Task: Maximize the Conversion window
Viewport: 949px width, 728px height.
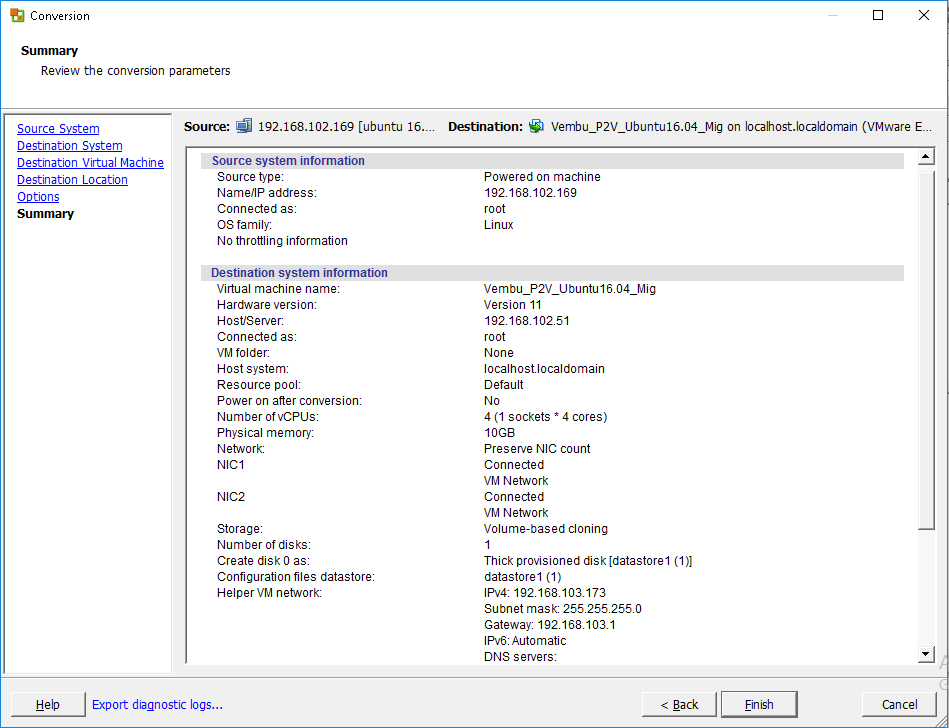Action: click(878, 15)
